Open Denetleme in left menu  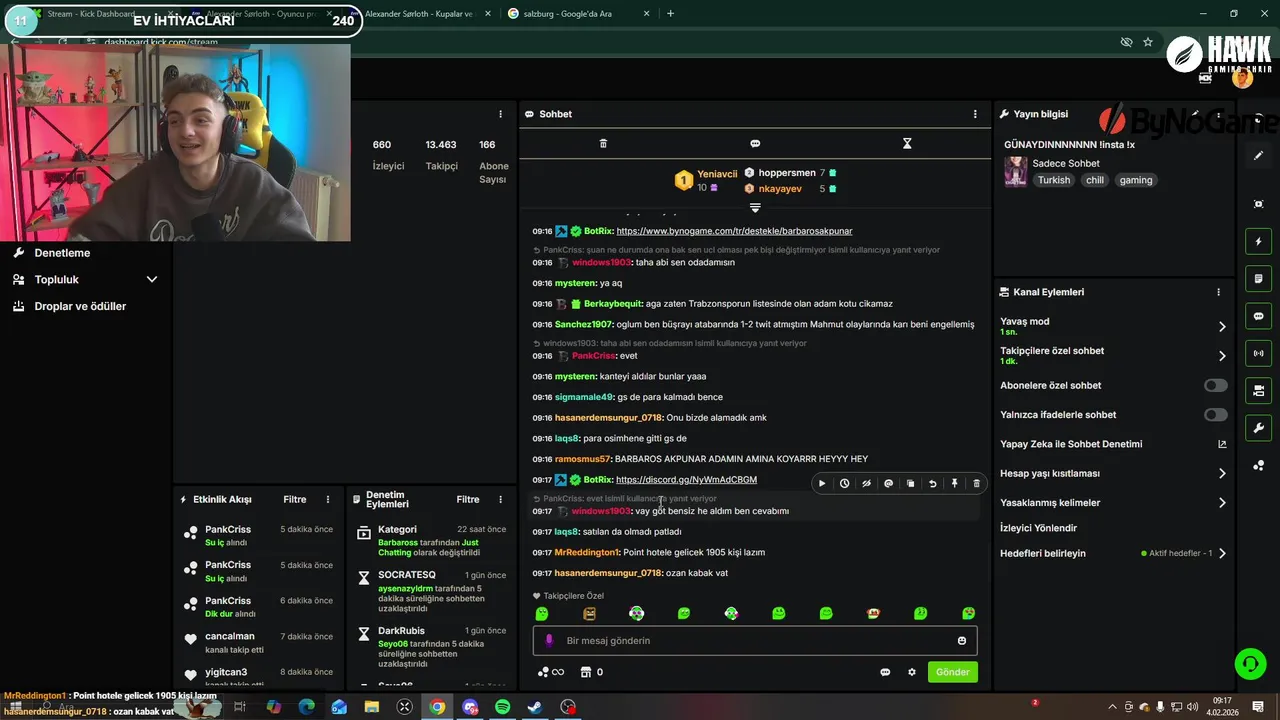pos(62,253)
